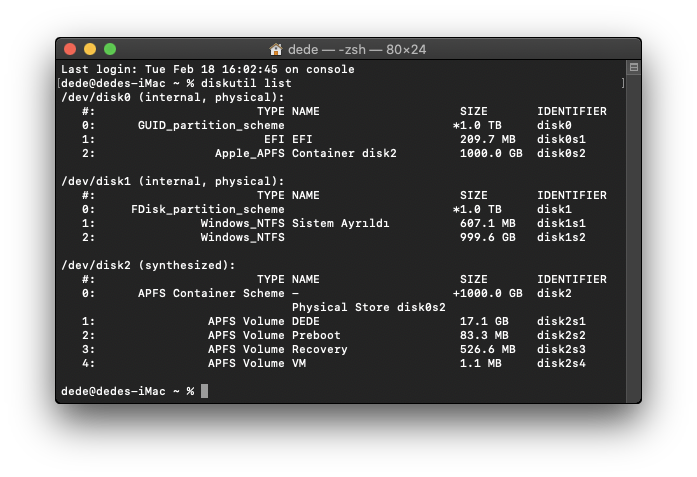
Task: Minimize the Terminal using the yellow button
Action: tap(90, 49)
